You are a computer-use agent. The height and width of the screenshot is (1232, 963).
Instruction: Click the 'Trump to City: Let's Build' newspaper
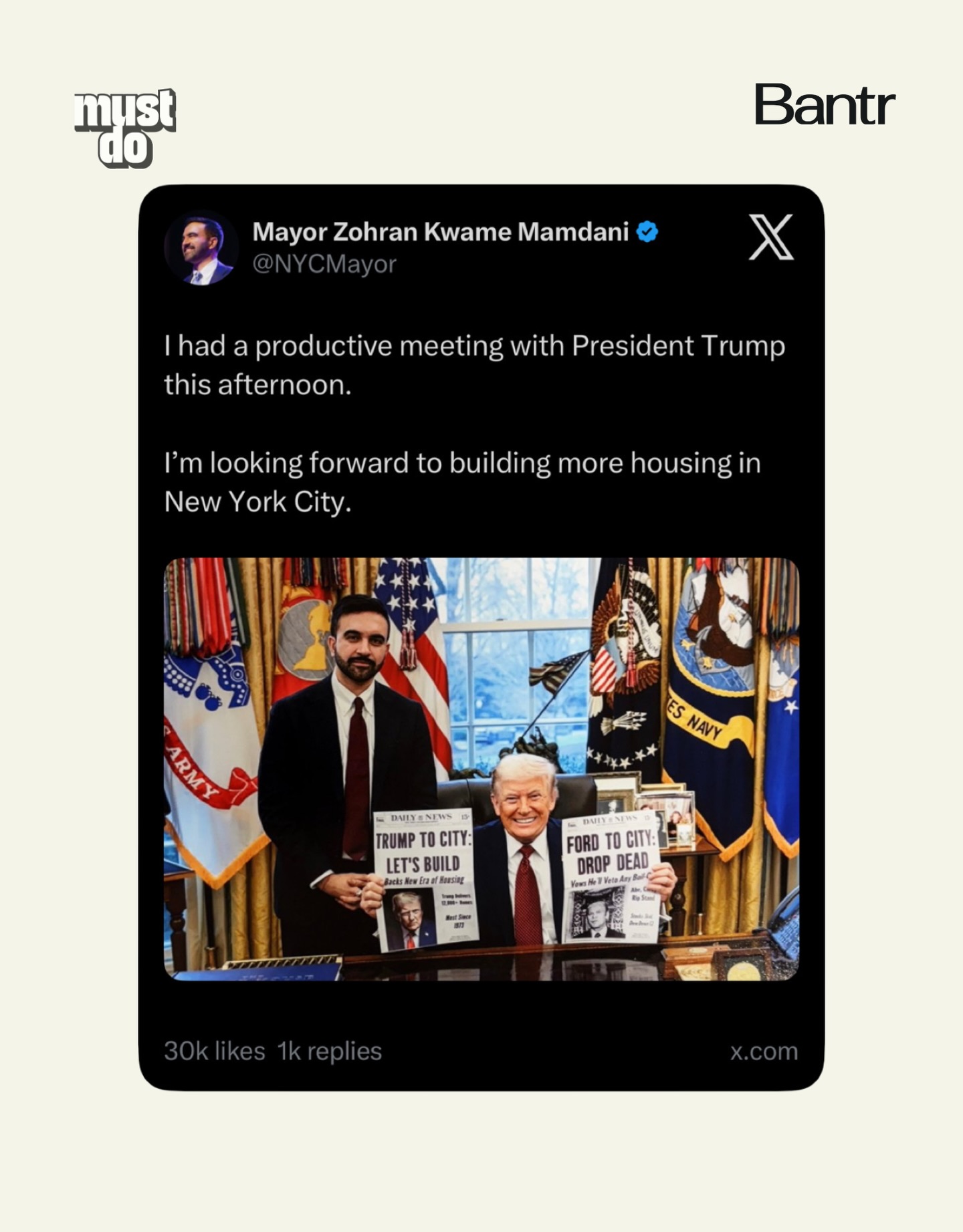coord(425,878)
